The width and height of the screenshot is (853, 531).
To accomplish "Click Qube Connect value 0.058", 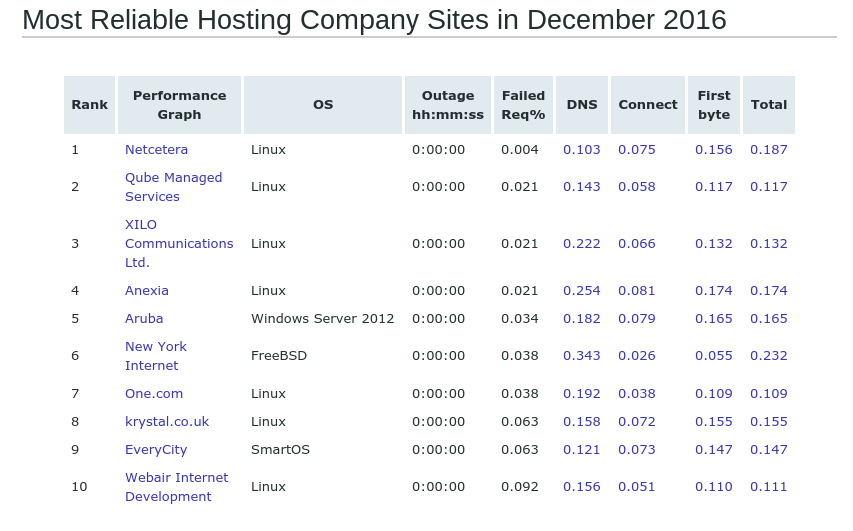I will tap(636, 187).
